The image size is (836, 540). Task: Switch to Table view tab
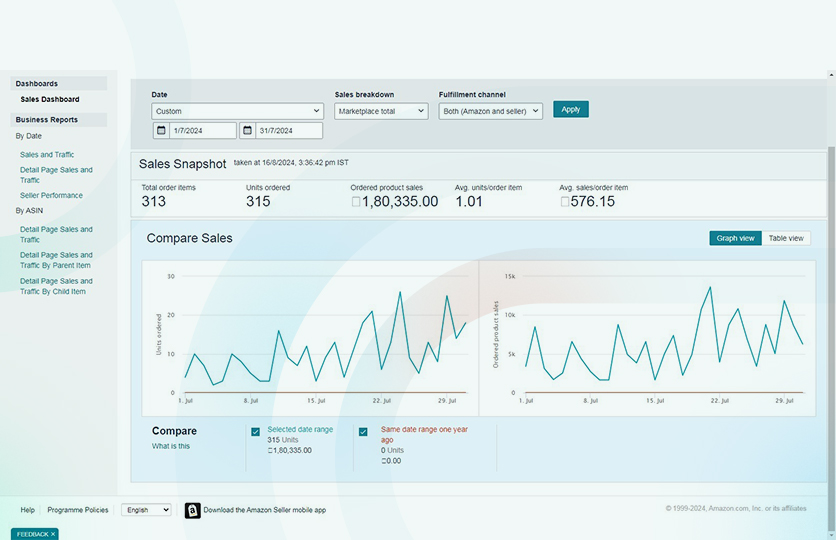click(x=785, y=238)
